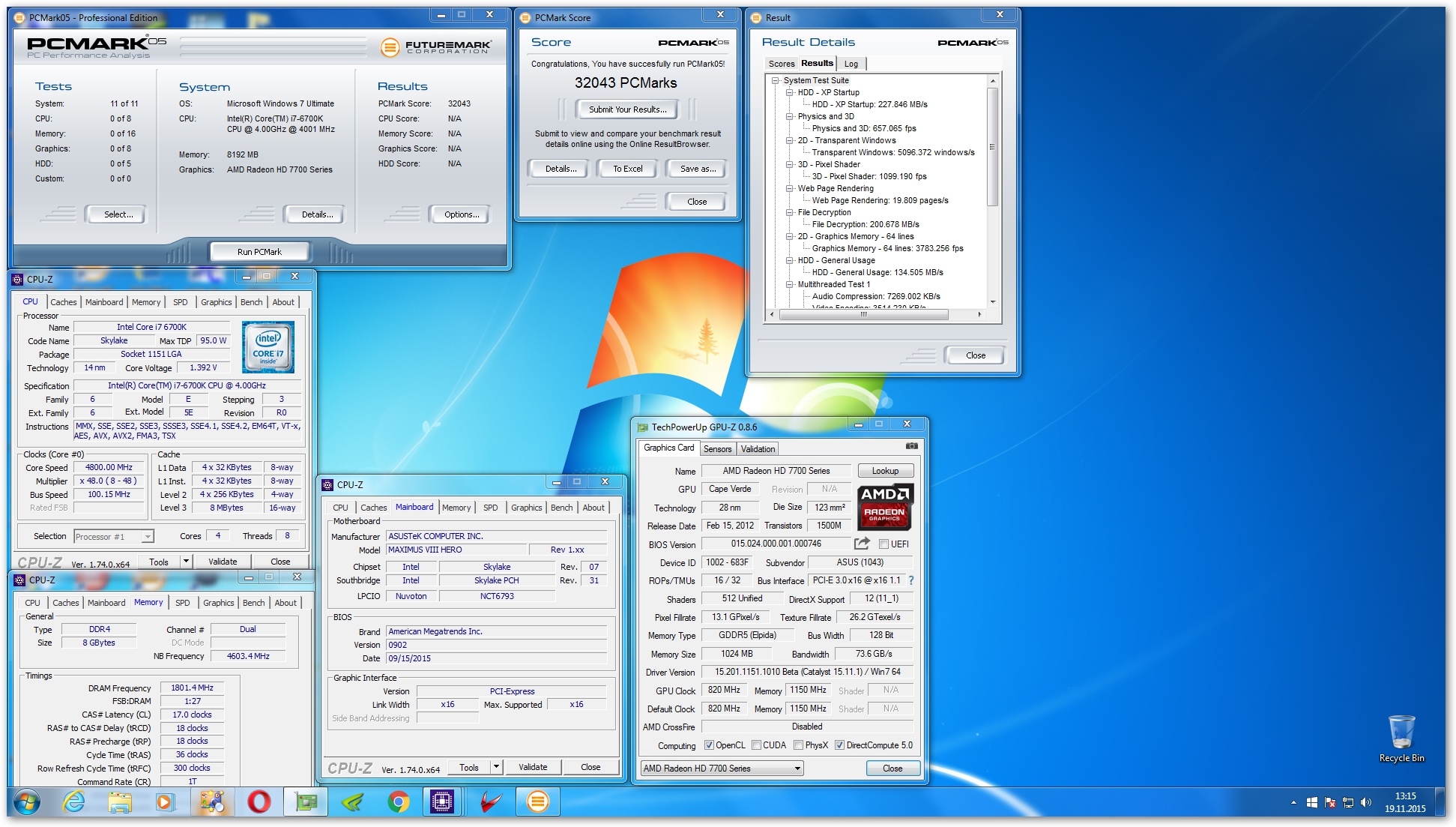The height and width of the screenshot is (827, 1456).
Task: Open the taskbar clock showing 13:15
Action: [x=1405, y=802]
